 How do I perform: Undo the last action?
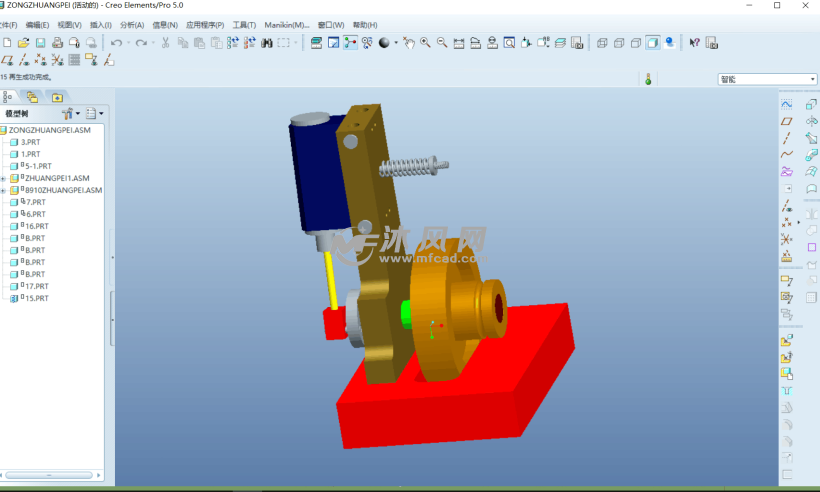click(116, 43)
